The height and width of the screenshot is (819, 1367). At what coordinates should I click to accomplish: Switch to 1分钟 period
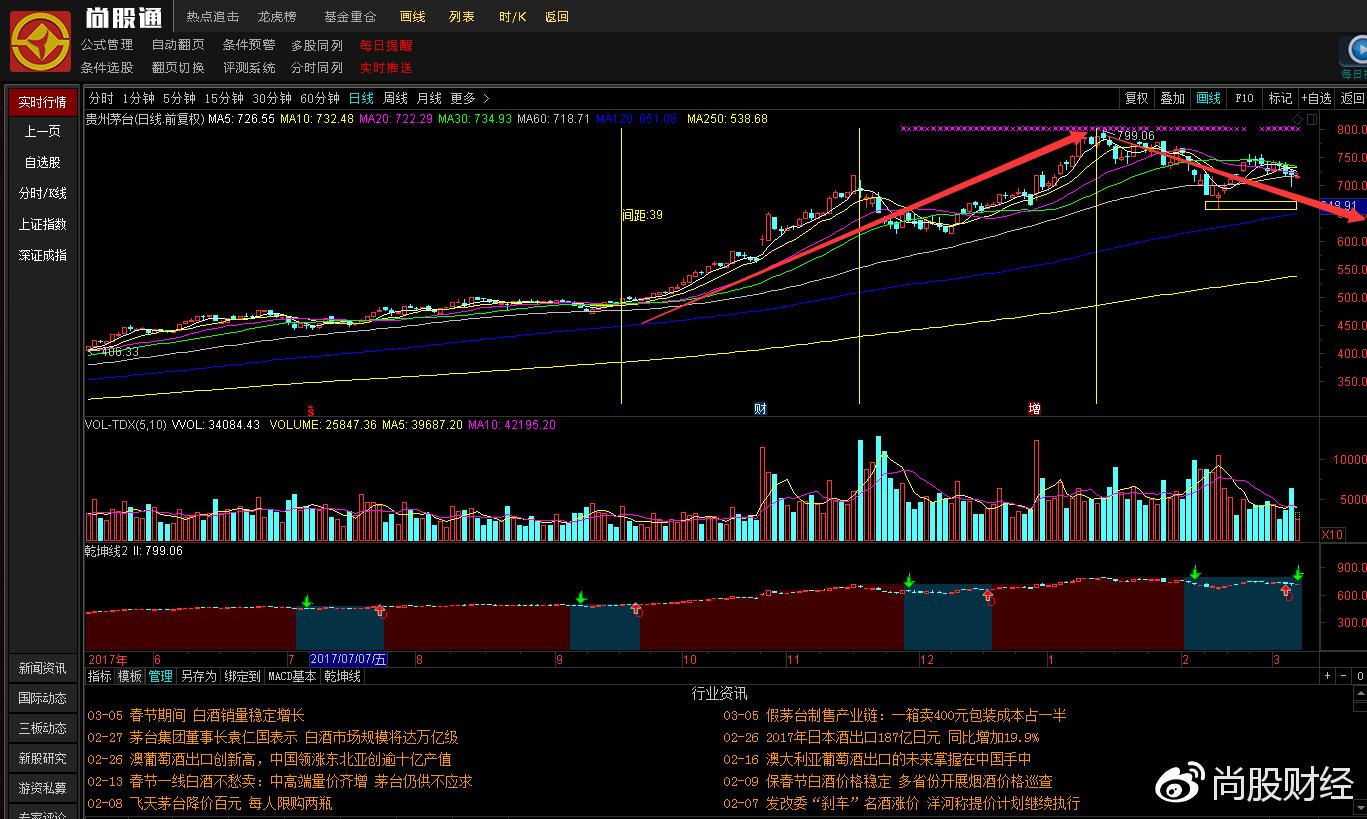138,98
